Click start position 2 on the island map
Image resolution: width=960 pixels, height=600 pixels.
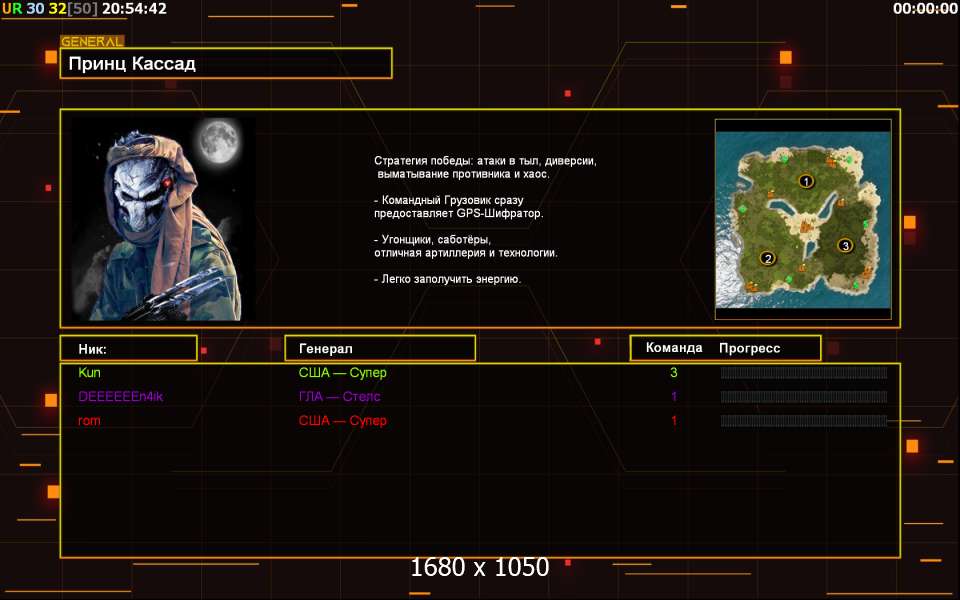767,258
